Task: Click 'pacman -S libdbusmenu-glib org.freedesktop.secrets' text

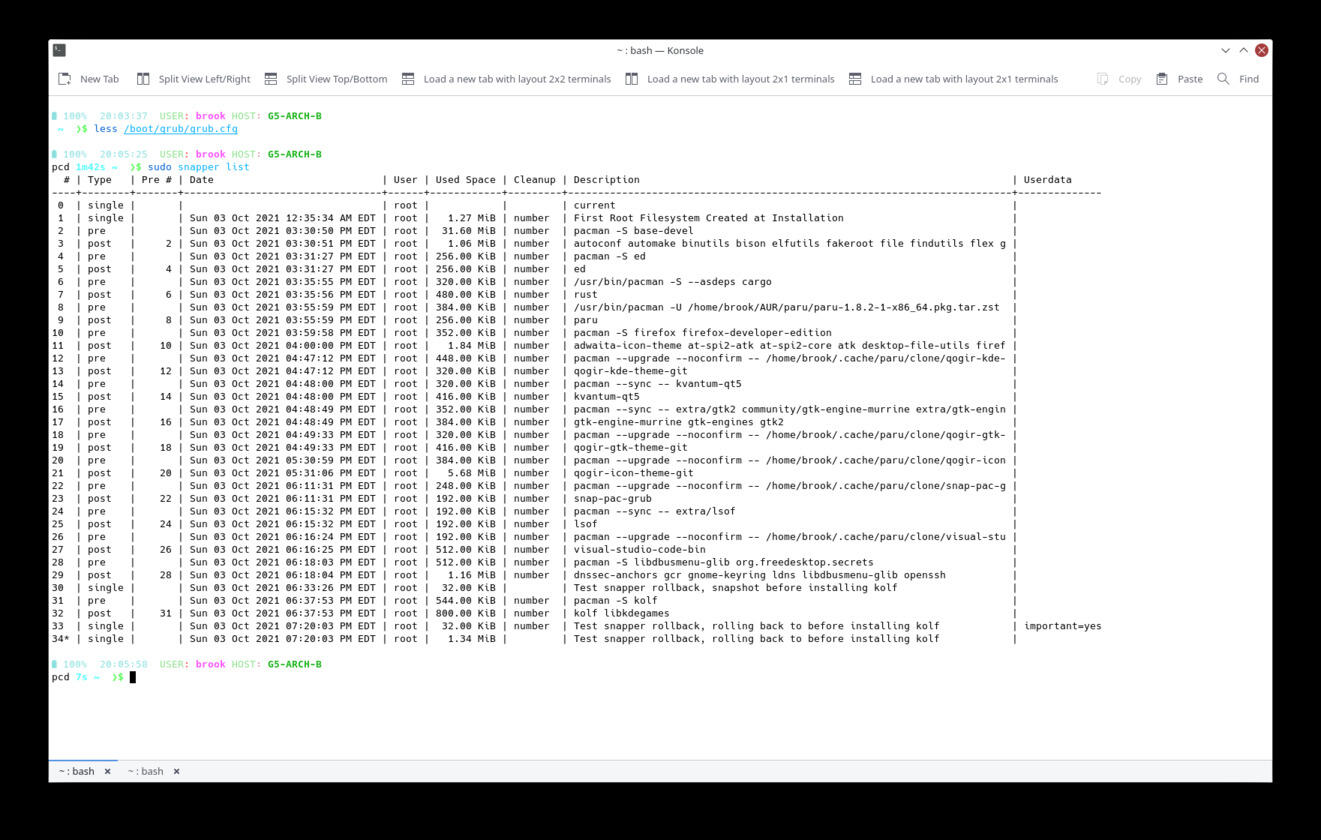Action: (x=723, y=562)
